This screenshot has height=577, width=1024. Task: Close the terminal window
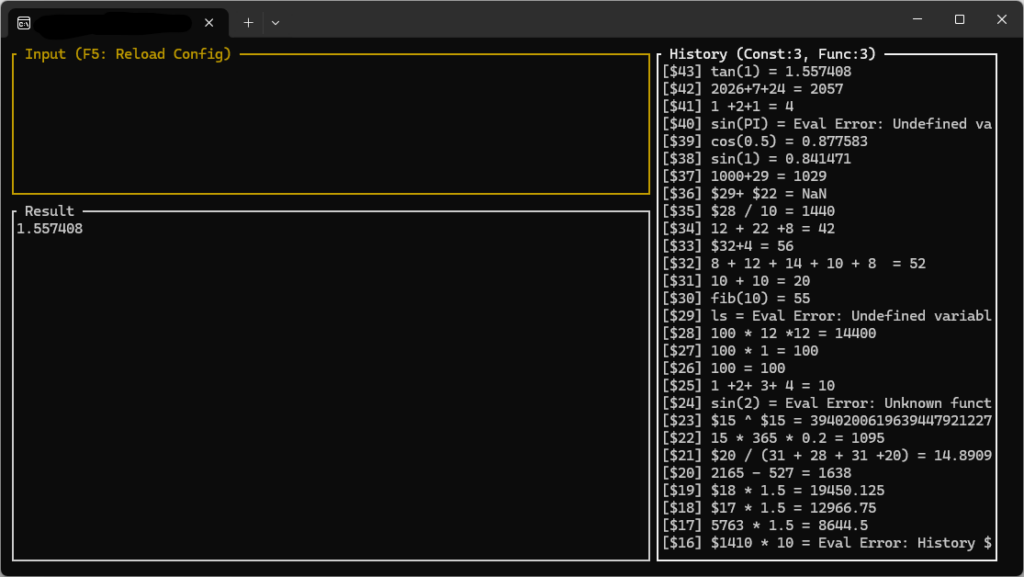point(1002,20)
